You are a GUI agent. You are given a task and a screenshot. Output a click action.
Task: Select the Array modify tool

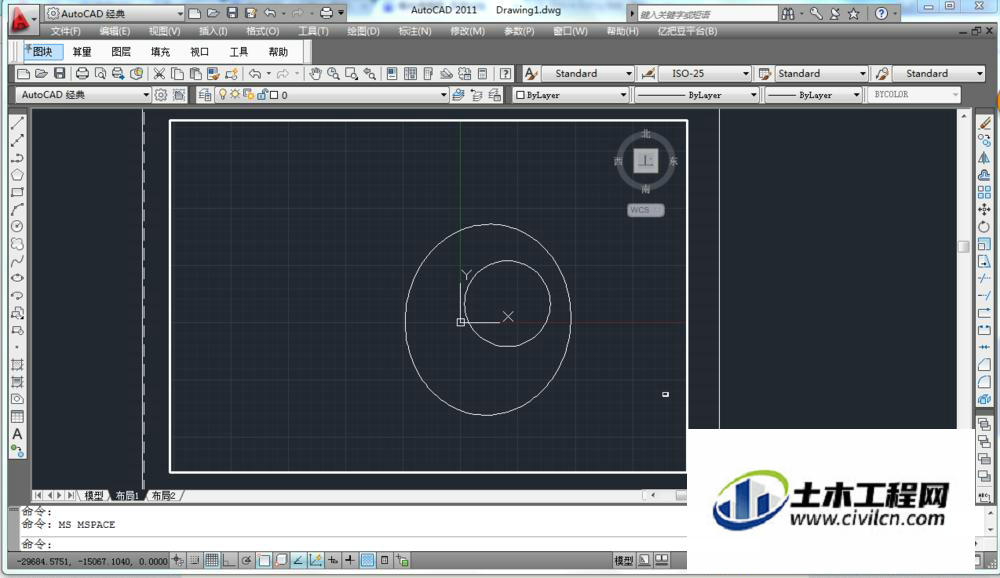(984, 192)
